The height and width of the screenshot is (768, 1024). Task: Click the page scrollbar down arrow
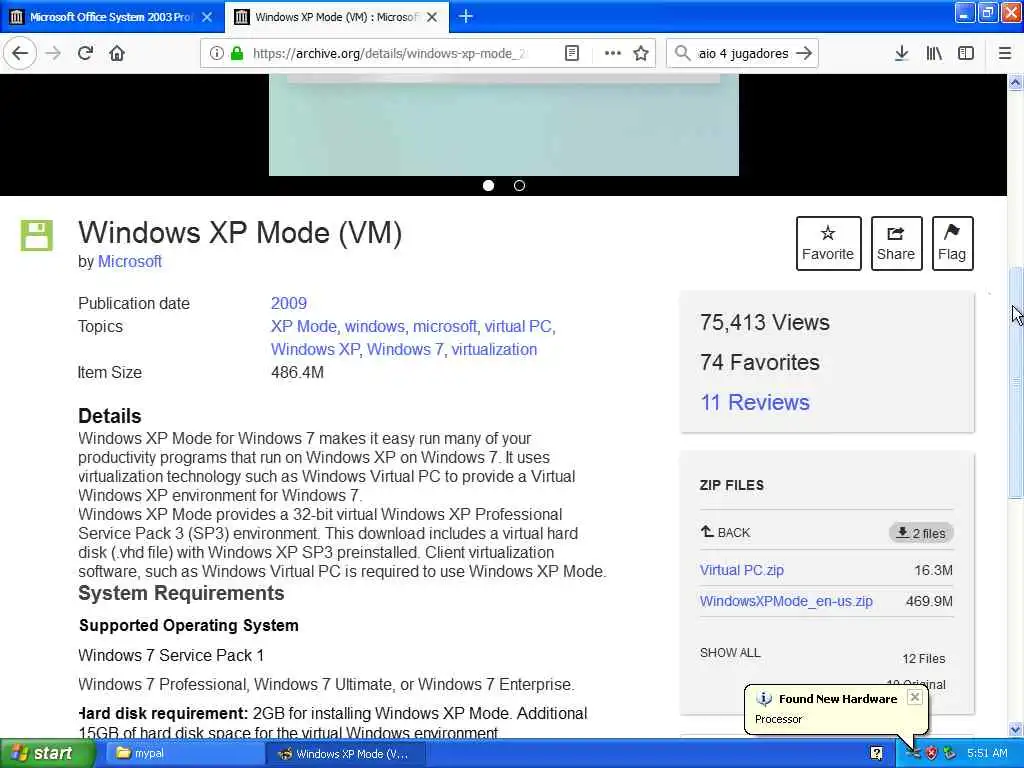coord(1015,729)
